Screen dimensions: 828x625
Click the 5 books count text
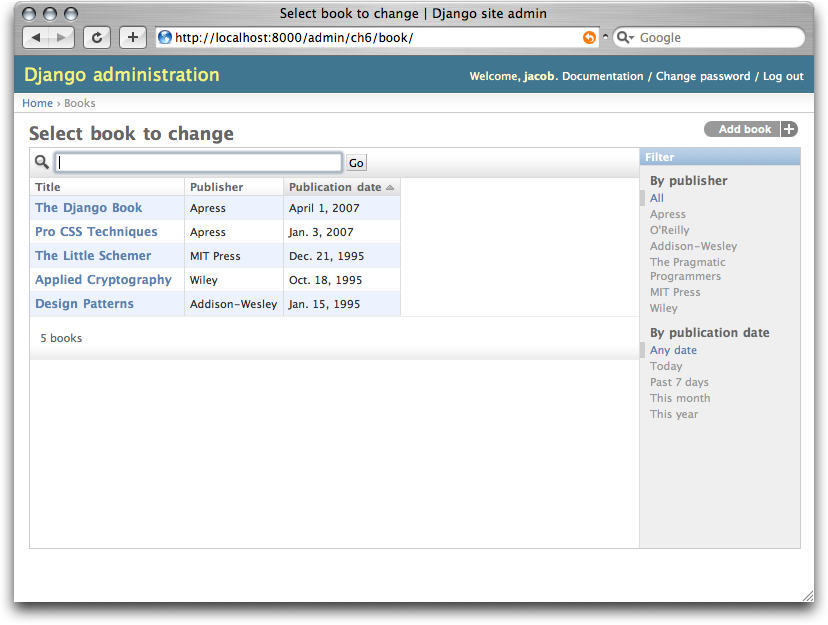[x=61, y=338]
